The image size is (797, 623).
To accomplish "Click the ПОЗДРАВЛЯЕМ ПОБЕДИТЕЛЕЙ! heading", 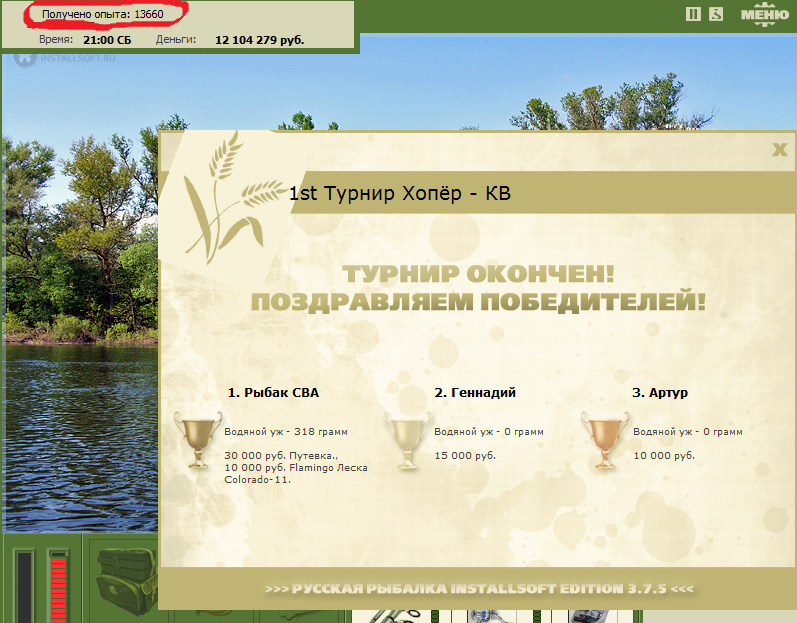I will tap(478, 301).
